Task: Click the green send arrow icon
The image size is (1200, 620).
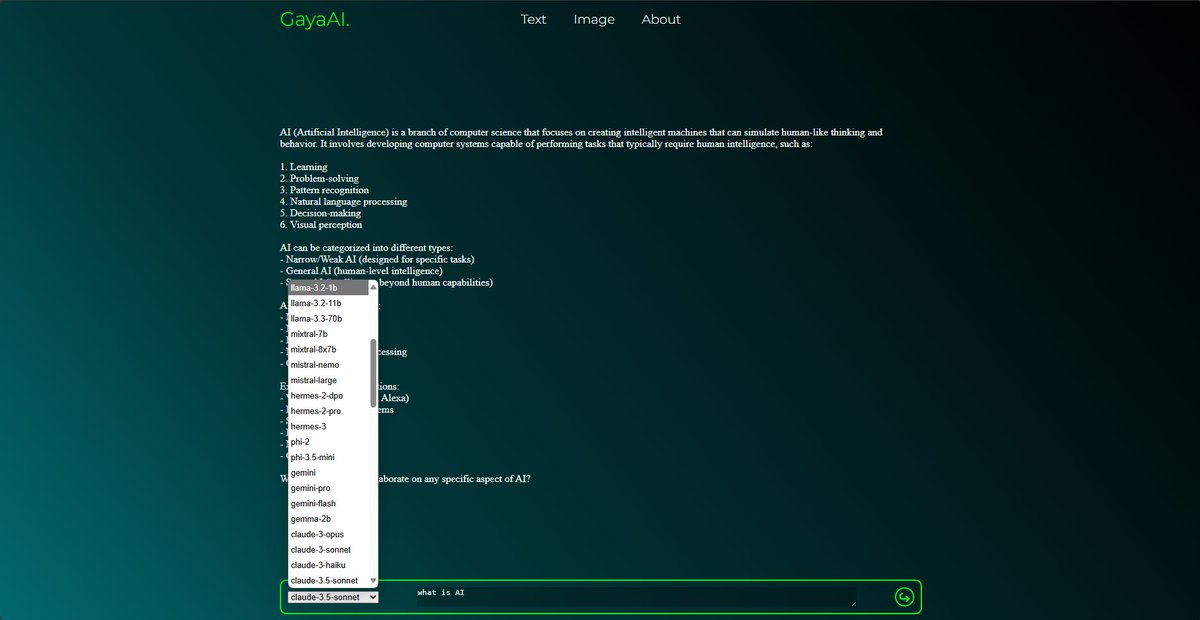Action: (904, 597)
